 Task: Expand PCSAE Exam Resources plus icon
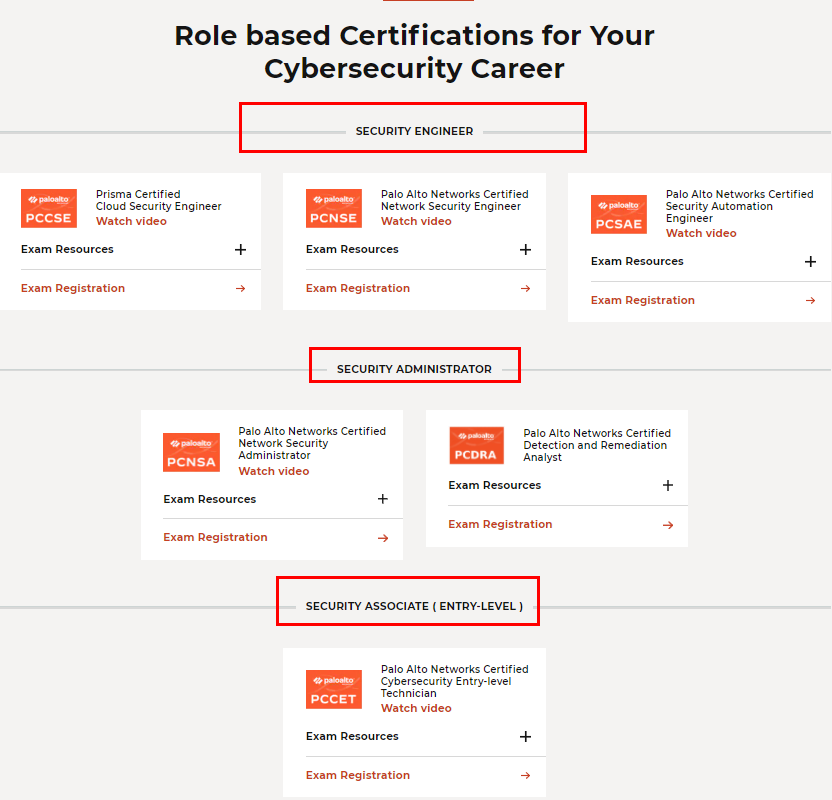[810, 262]
